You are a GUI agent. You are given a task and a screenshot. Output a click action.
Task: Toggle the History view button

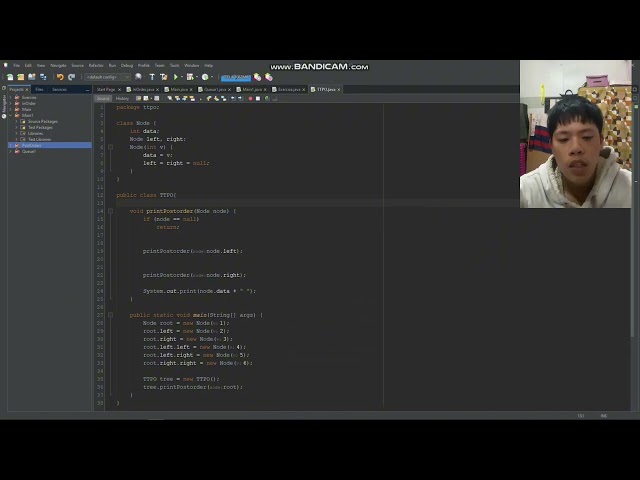pyautogui.click(x=122, y=98)
